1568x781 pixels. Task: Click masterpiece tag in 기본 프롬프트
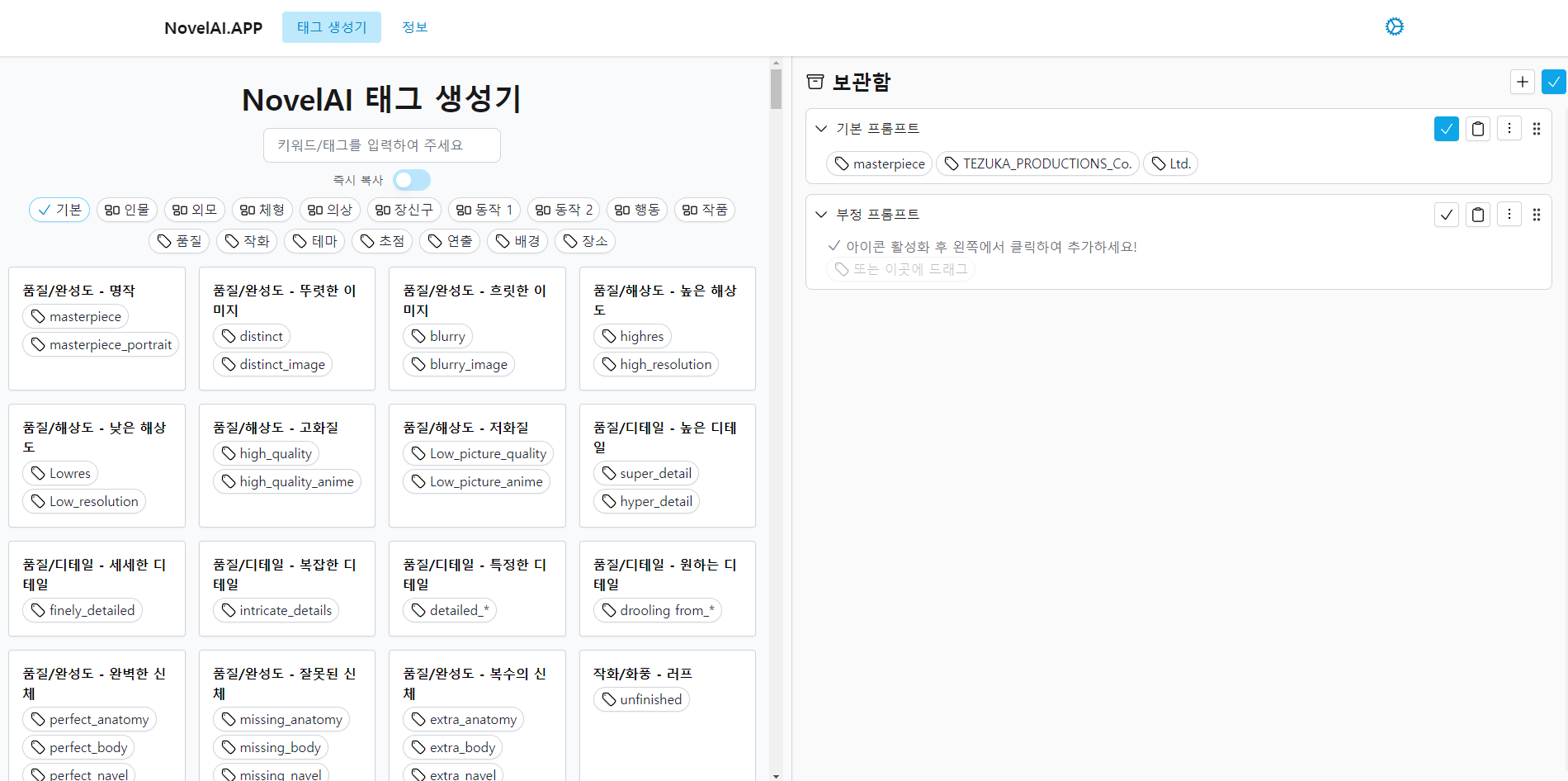(x=879, y=163)
